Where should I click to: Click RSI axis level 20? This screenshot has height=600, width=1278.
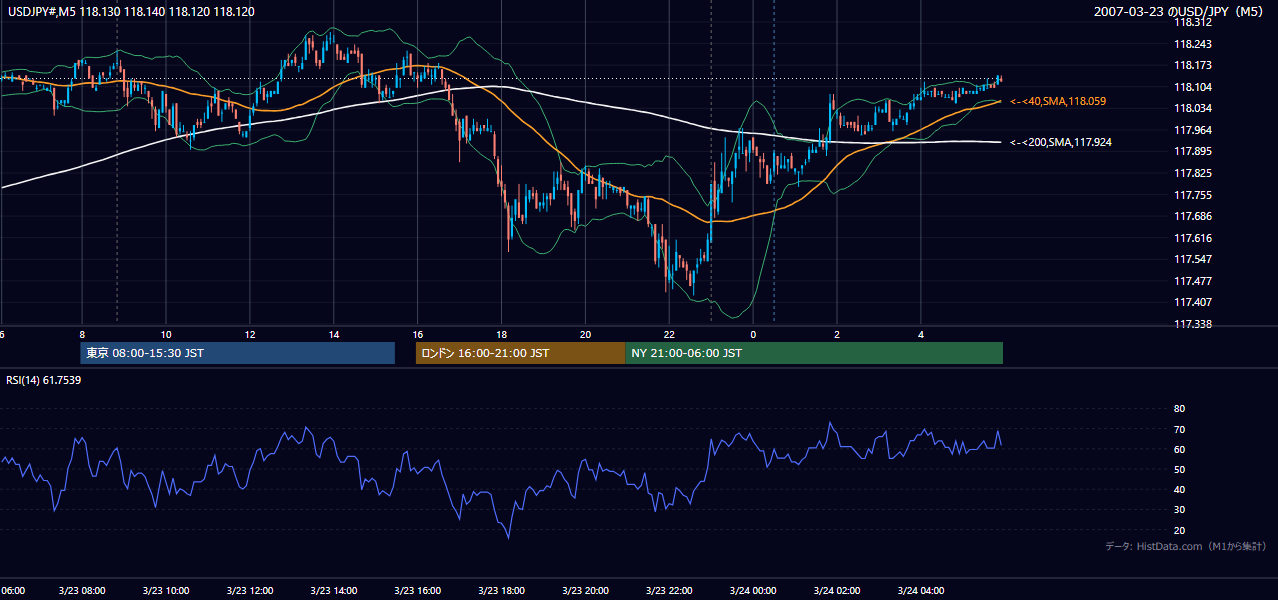1179,530
